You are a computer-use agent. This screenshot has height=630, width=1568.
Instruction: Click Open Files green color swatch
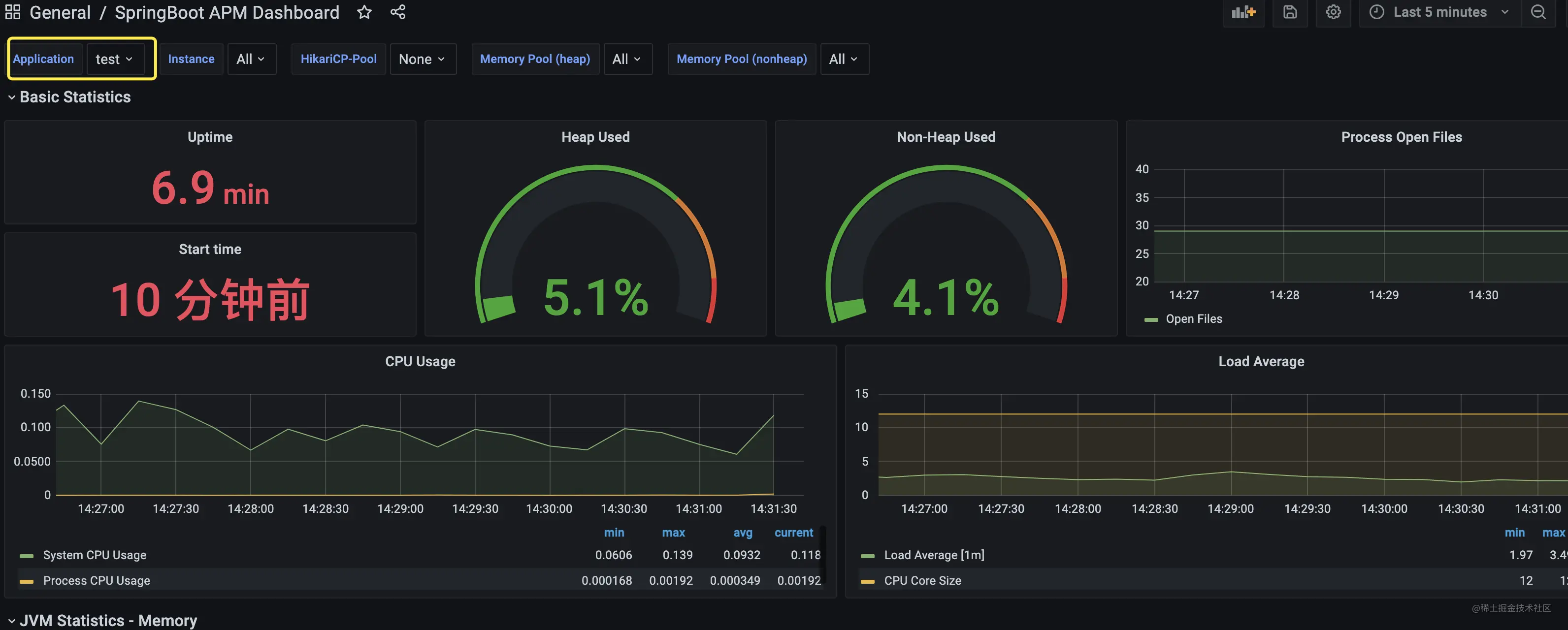point(1151,320)
